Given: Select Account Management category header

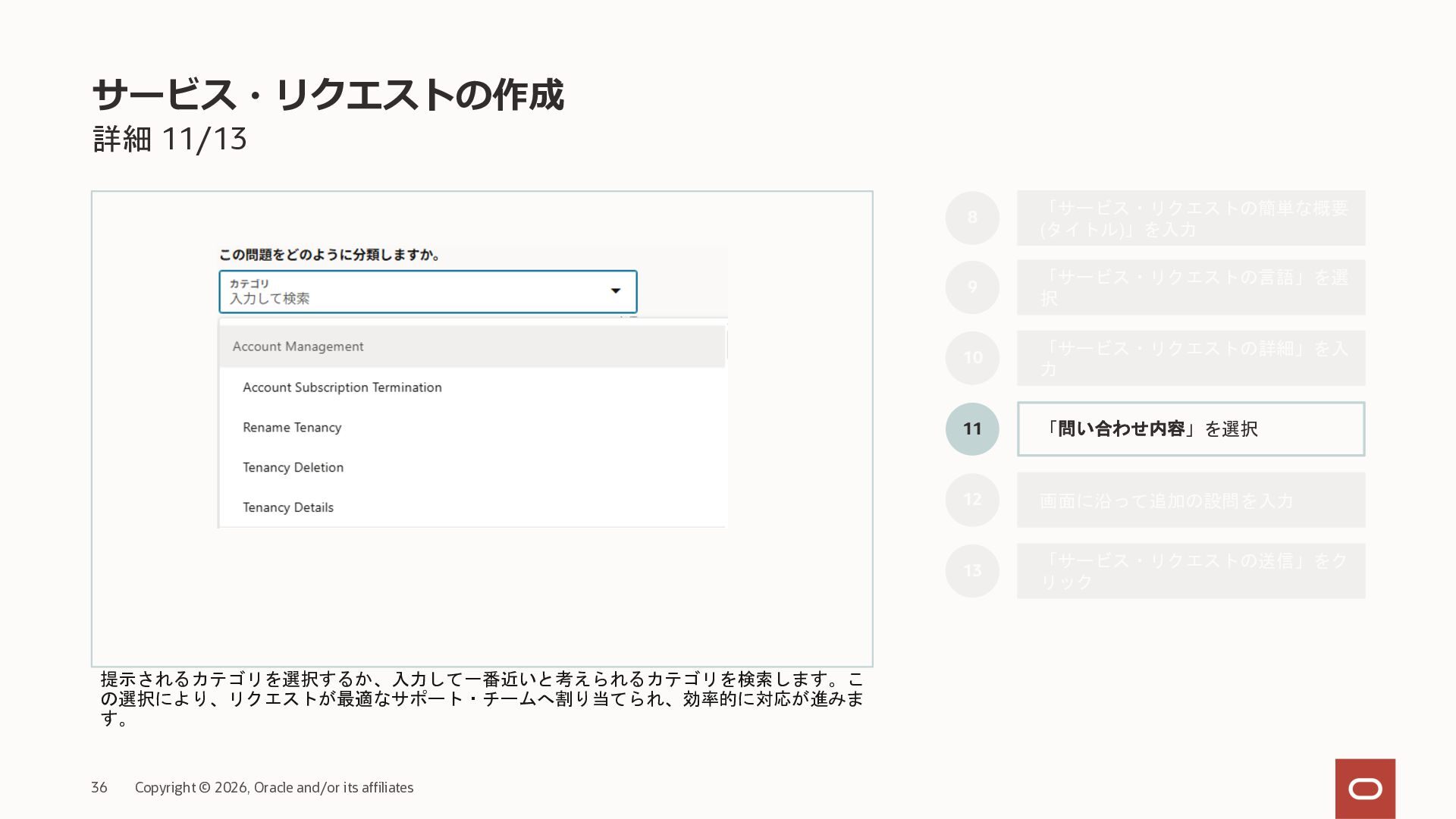Looking at the screenshot, I should [298, 347].
